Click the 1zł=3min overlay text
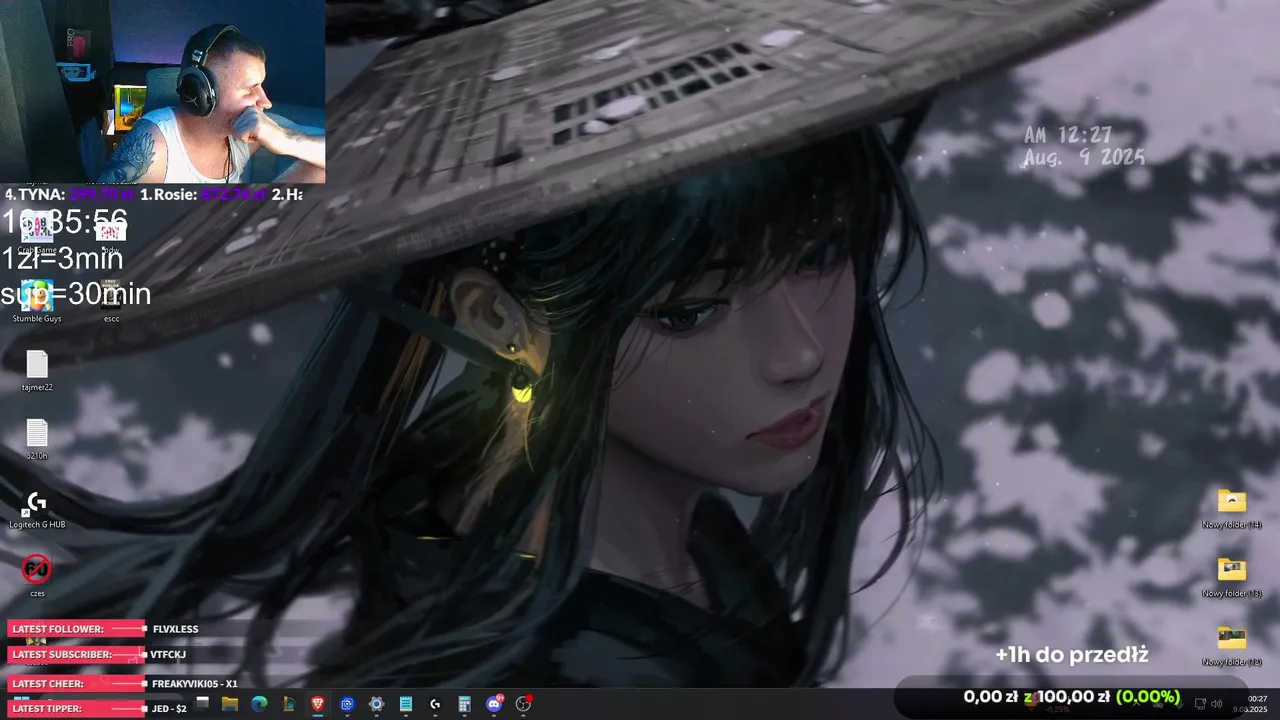The height and width of the screenshot is (720, 1280). (62, 259)
